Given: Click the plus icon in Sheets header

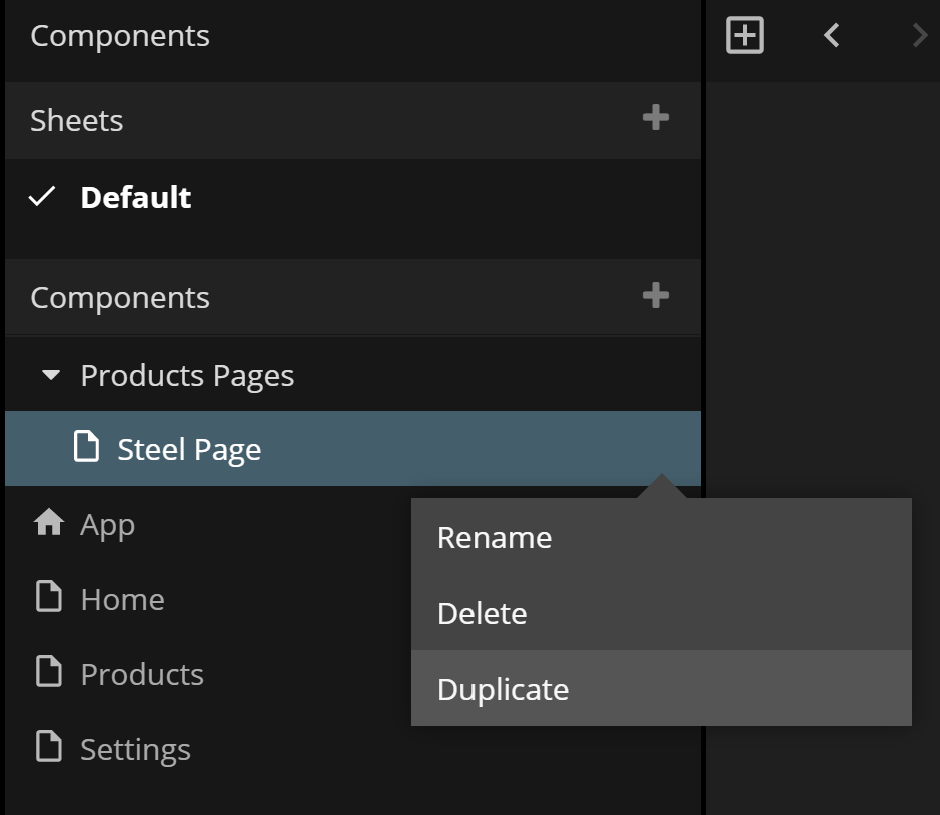Looking at the screenshot, I should coord(655,118).
